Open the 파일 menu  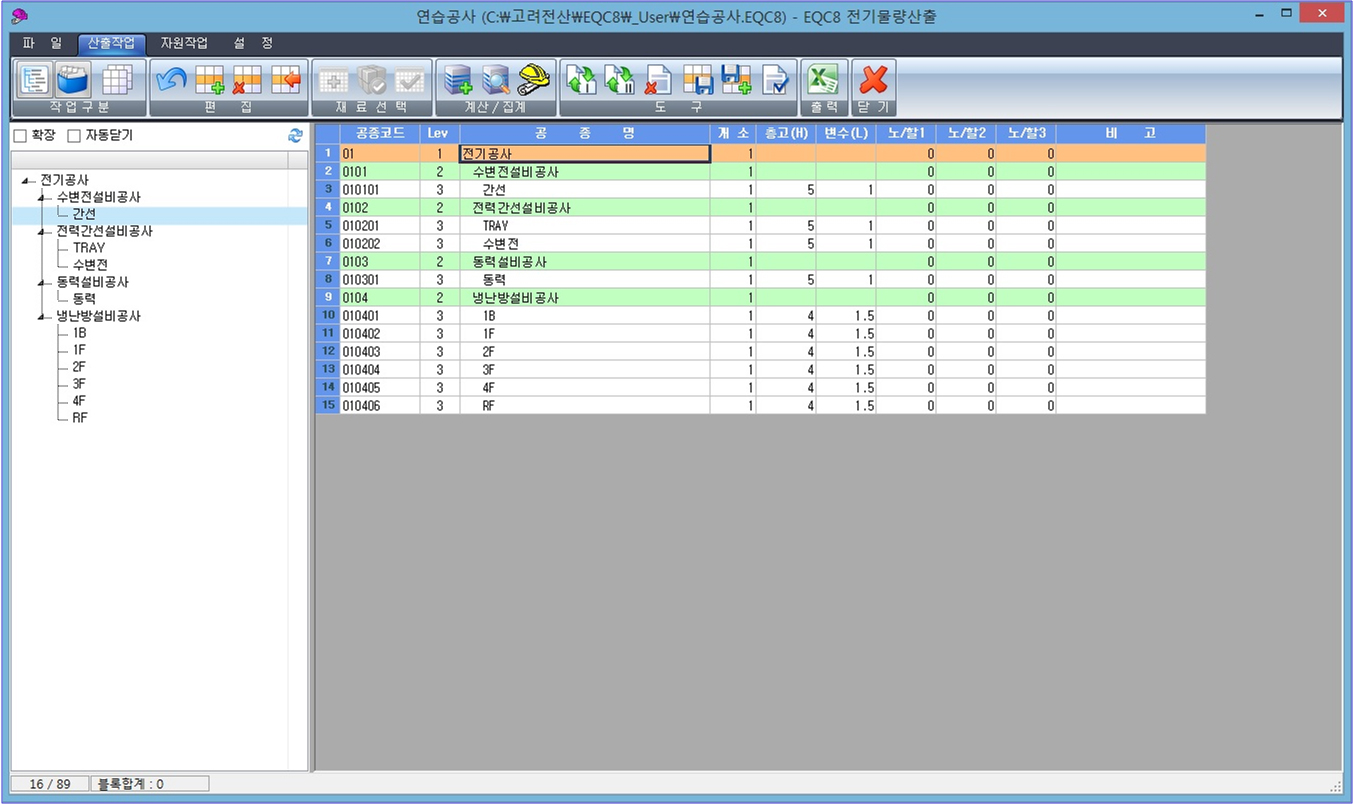pyautogui.click(x=42, y=44)
